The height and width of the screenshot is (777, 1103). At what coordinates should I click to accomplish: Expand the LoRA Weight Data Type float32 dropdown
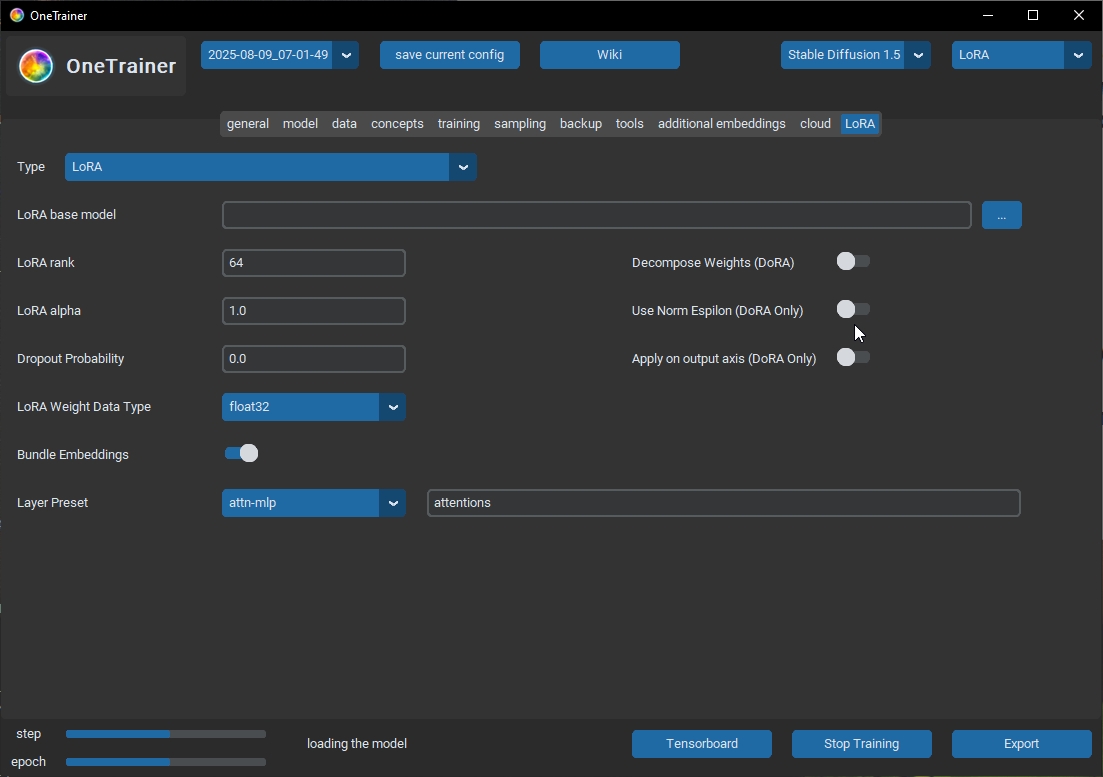point(314,407)
